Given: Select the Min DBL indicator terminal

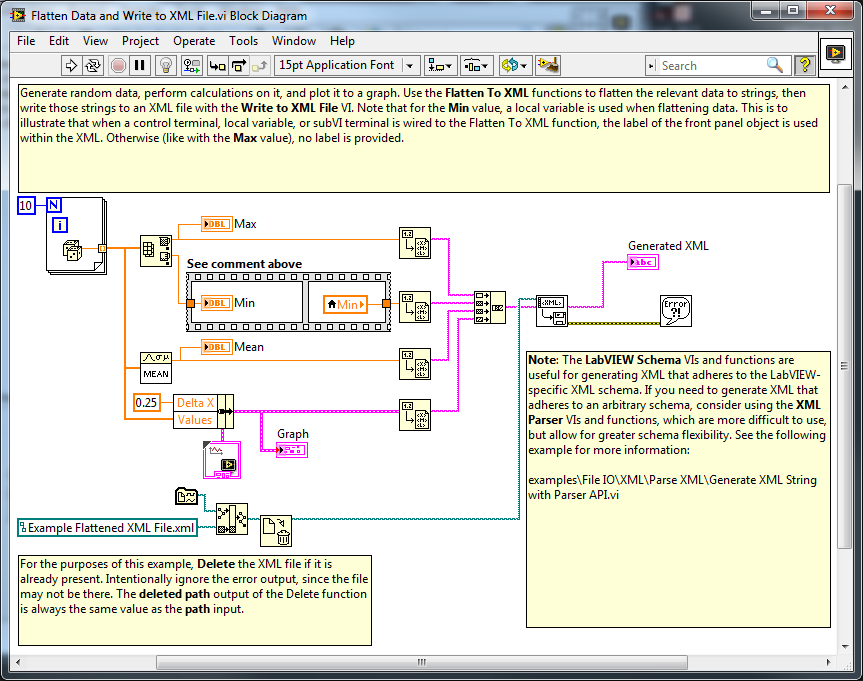Looking at the screenshot, I should tap(217, 303).
